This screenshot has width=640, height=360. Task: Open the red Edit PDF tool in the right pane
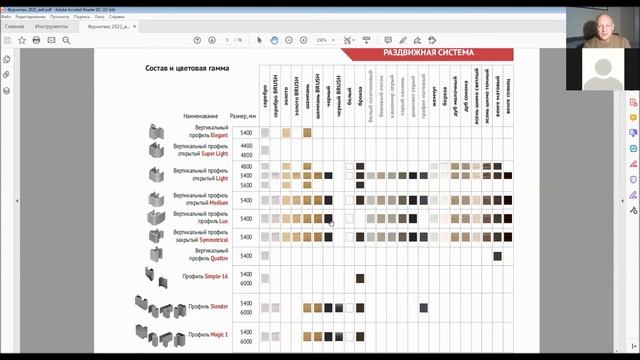[633, 164]
